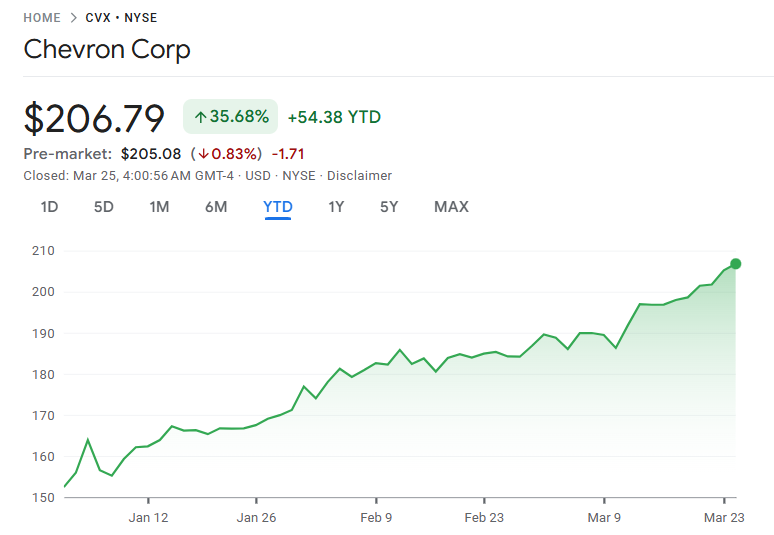Click the Chevron Corp title
Image resolution: width=774 pixels, height=535 pixels.
(x=106, y=49)
